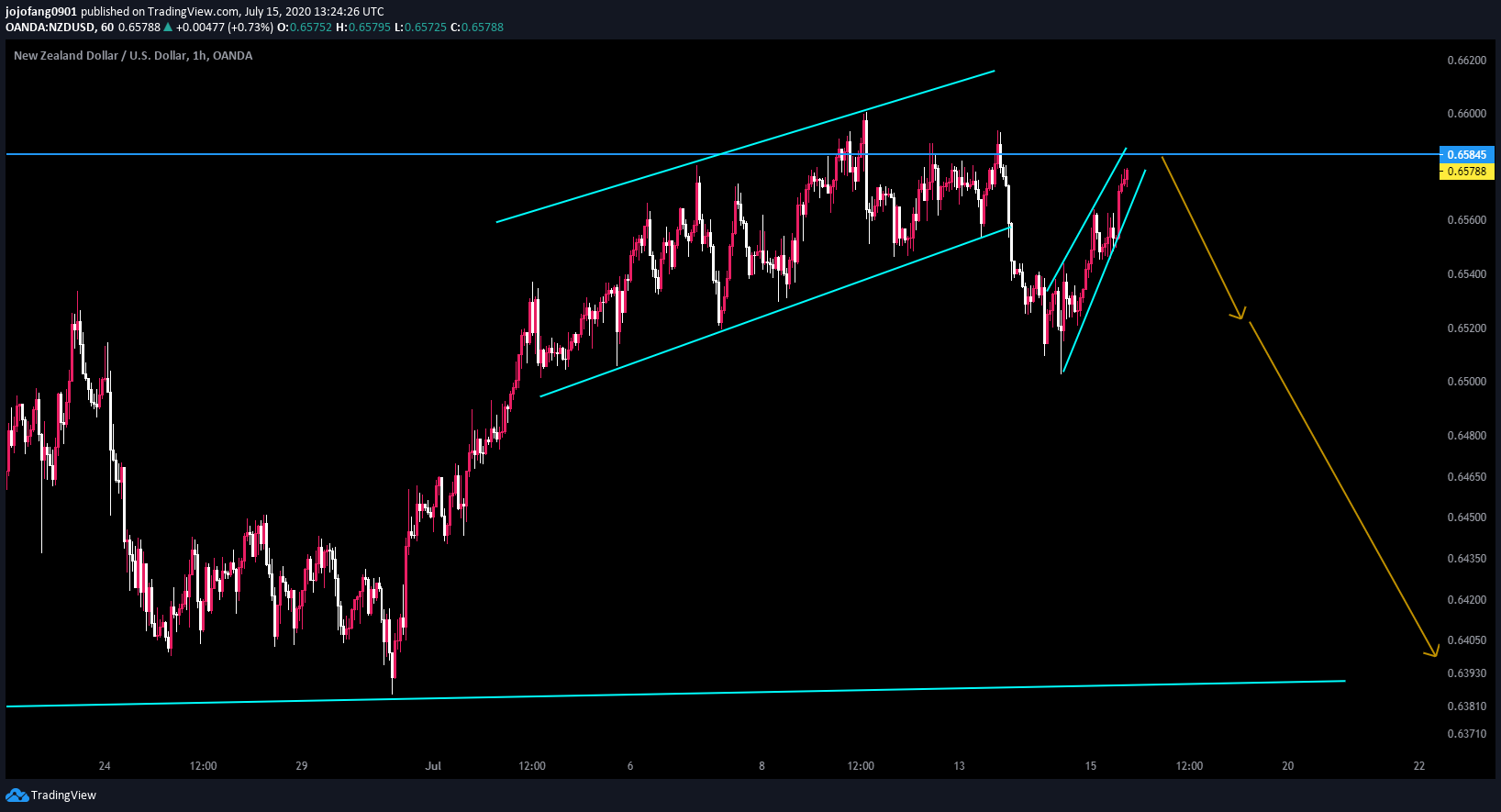Click the +0.00477 (+0.73%) change value
Screen dimensions: 1501x812
[225, 28]
